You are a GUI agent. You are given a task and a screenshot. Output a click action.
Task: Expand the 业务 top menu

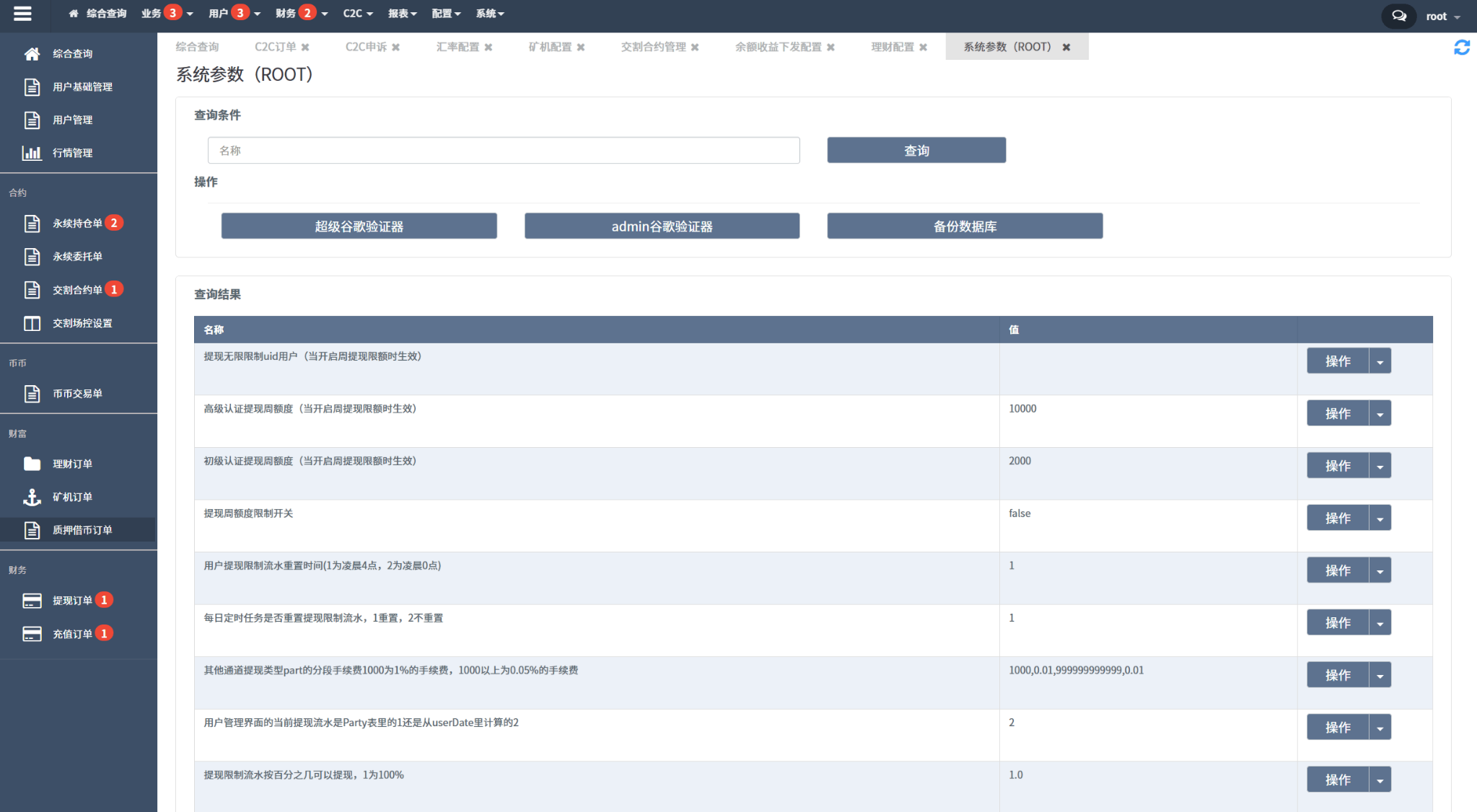click(167, 14)
